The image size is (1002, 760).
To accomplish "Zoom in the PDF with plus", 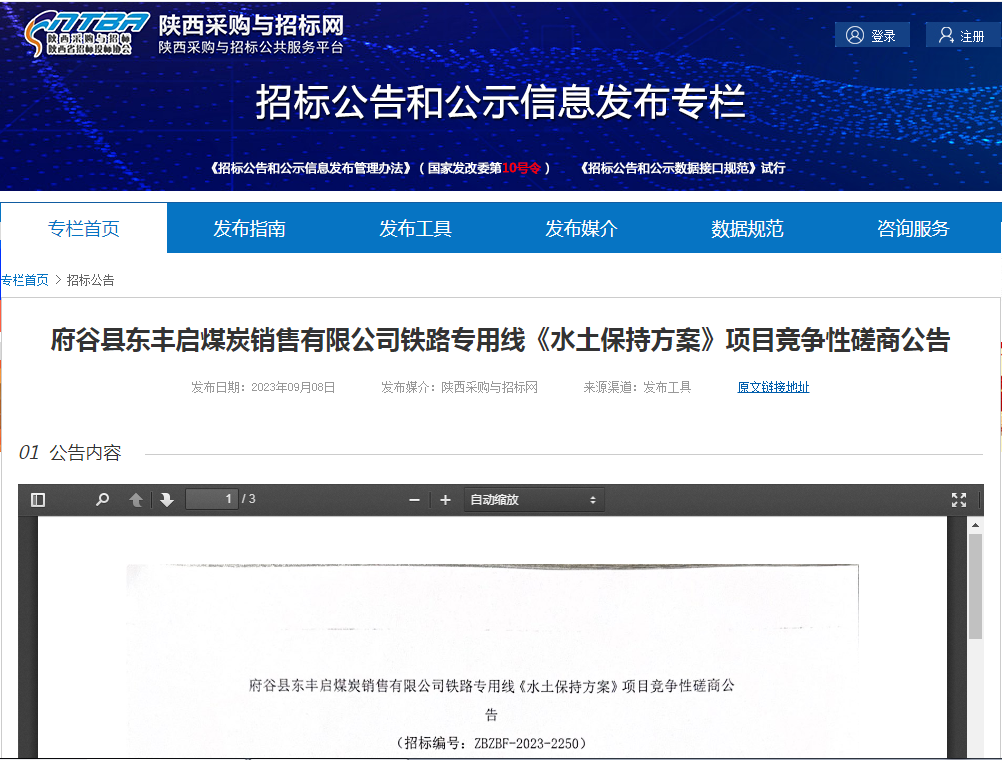I will click(445, 500).
